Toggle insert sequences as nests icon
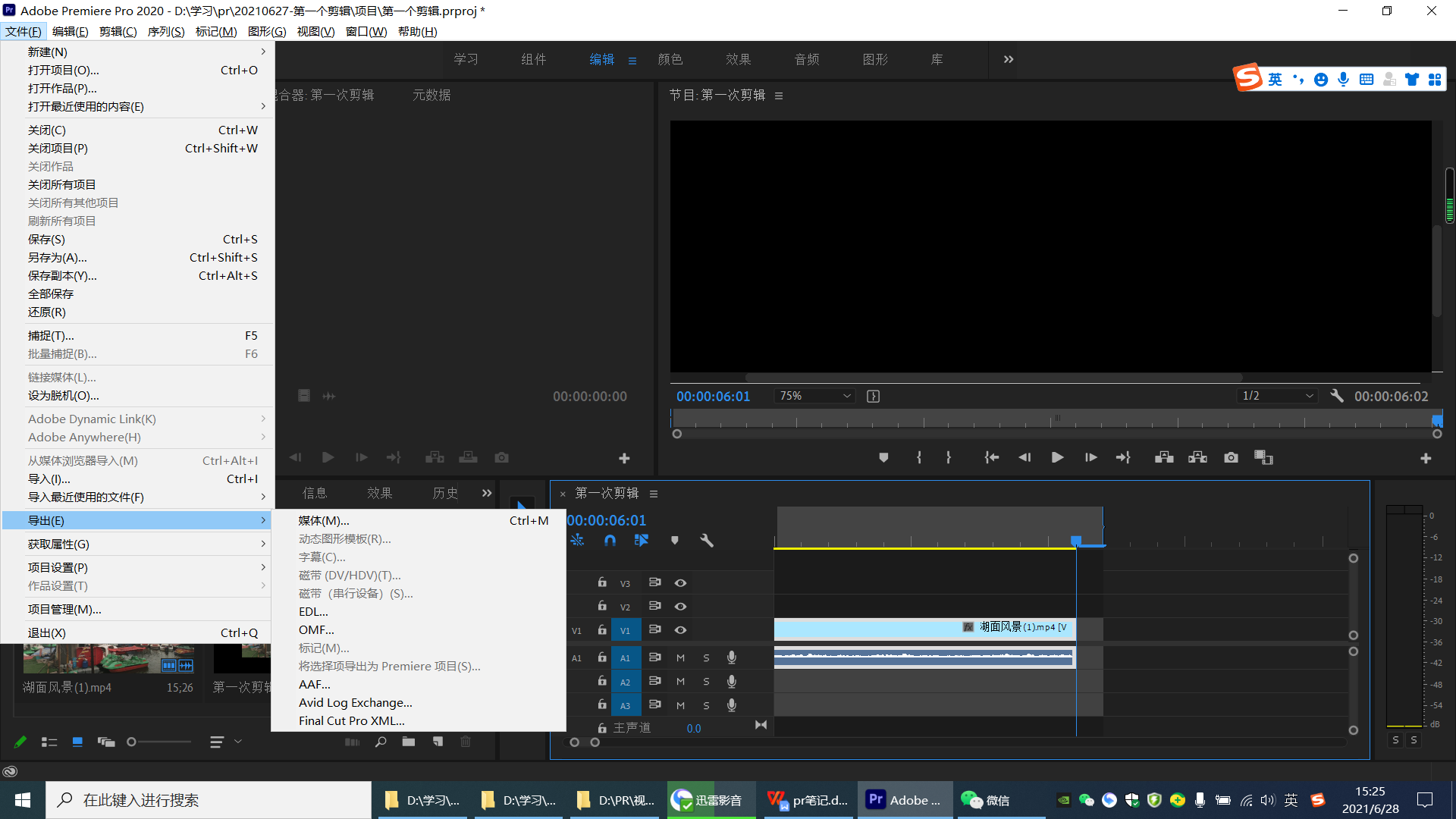 577,540
